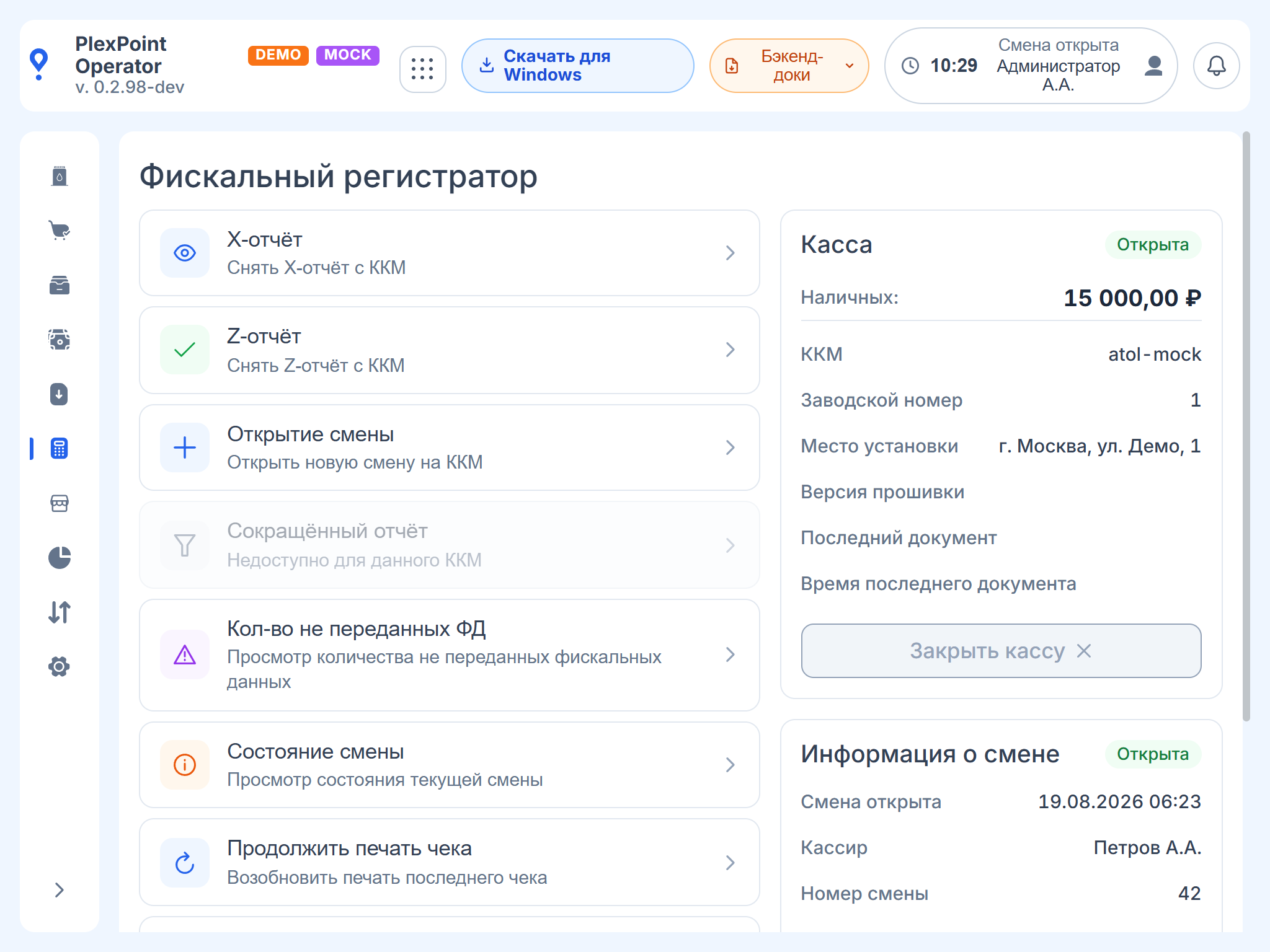Click the KKM value atol-mock
Screen dimensions: 1270x952
click(x=1155, y=355)
